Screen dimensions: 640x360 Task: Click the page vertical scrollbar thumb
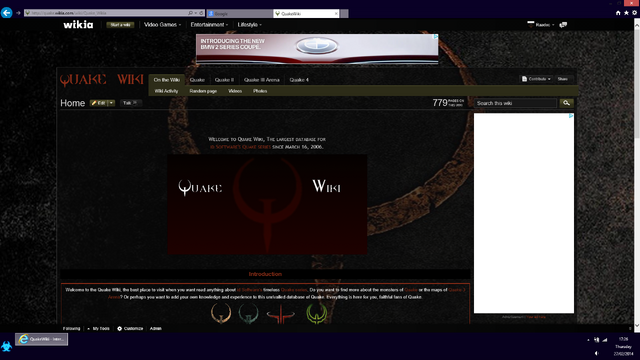(637, 83)
